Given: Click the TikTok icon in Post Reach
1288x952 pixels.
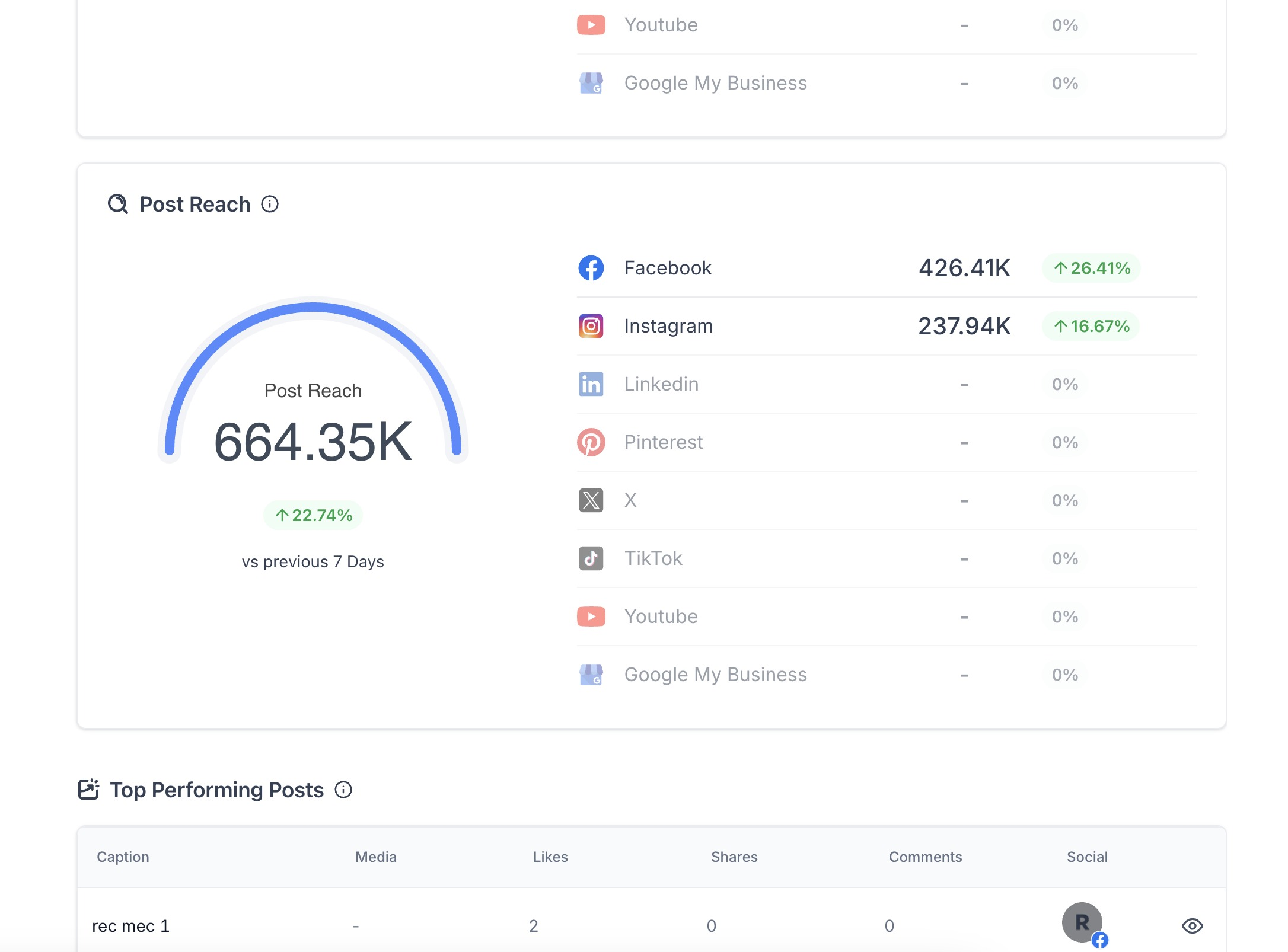Looking at the screenshot, I should 591,558.
